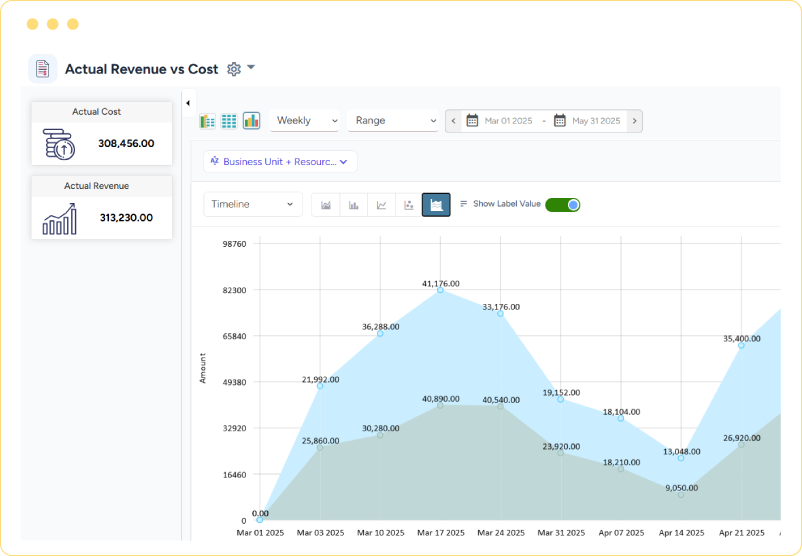802x556 pixels.
Task: Click the 33,176.00 data point marker
Action: click(500, 314)
